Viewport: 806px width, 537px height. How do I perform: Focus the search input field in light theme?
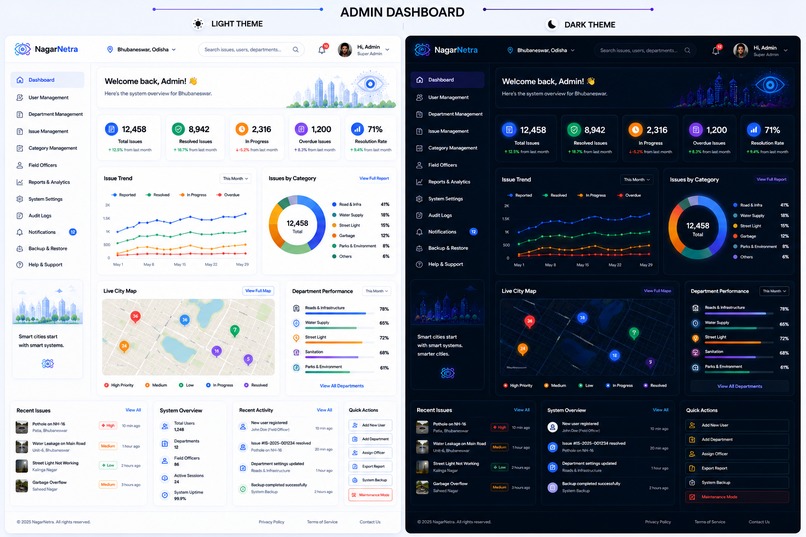click(x=251, y=49)
